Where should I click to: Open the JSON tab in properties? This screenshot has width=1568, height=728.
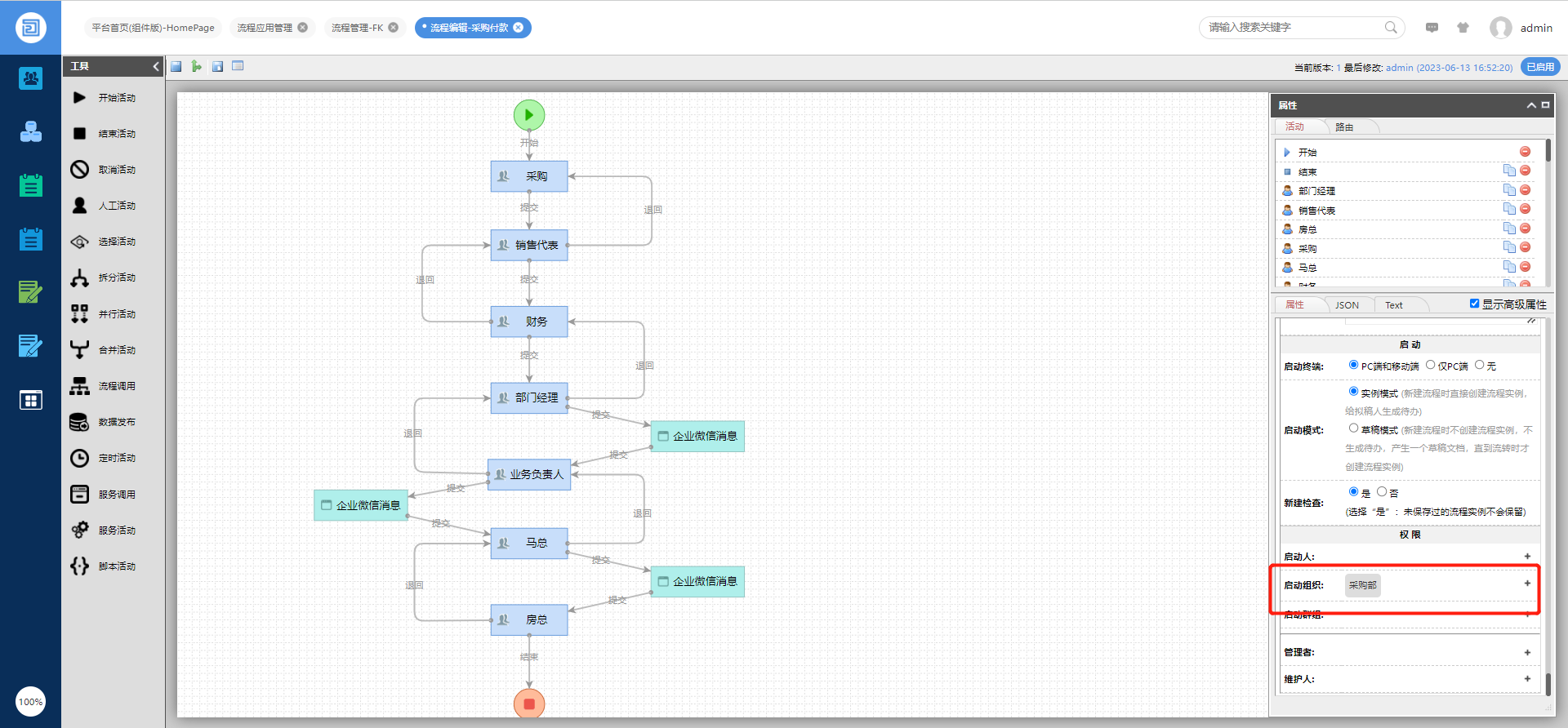(x=1347, y=305)
